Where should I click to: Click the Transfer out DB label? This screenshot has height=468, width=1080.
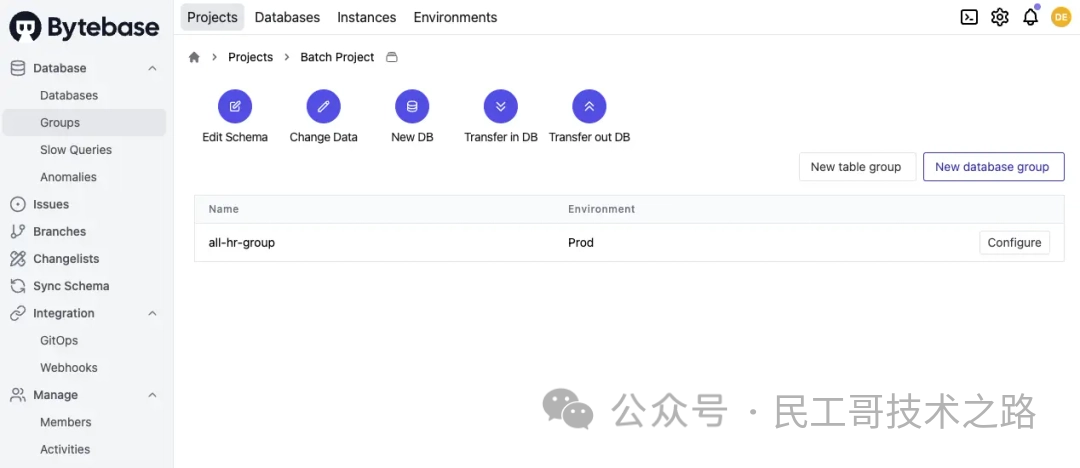pyautogui.click(x=590, y=137)
